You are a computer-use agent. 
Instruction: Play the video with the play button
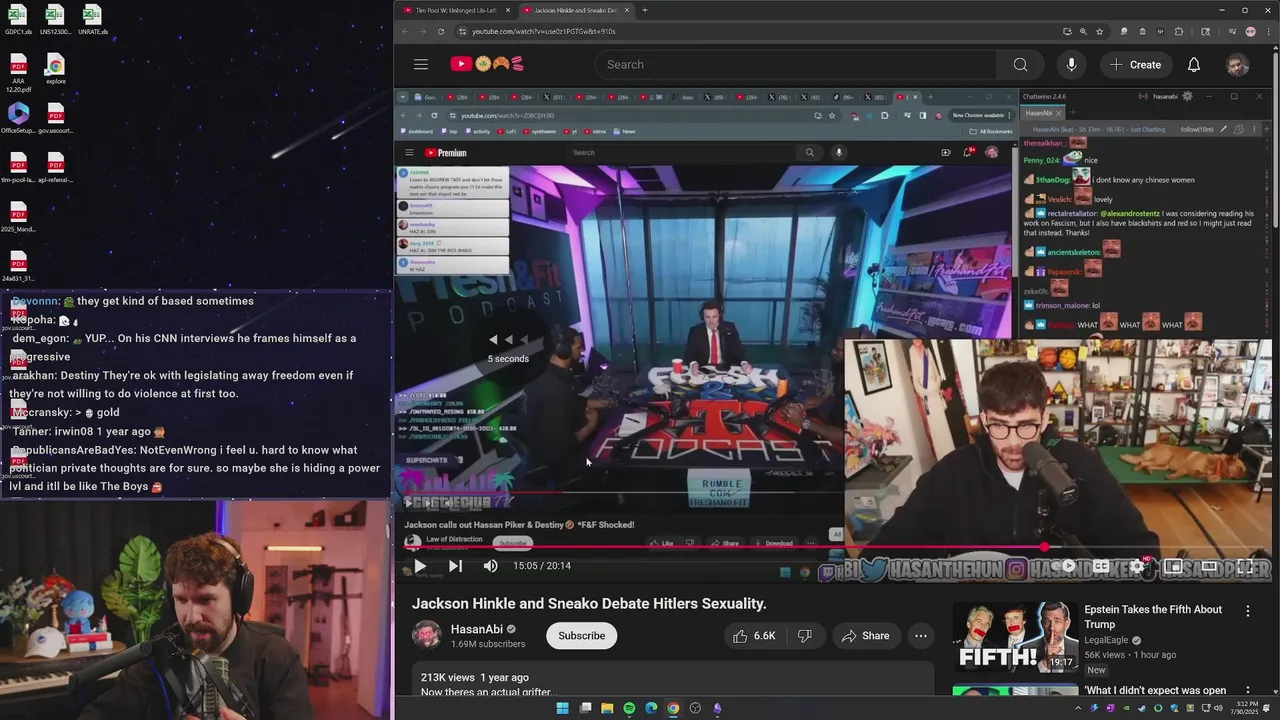click(x=420, y=566)
